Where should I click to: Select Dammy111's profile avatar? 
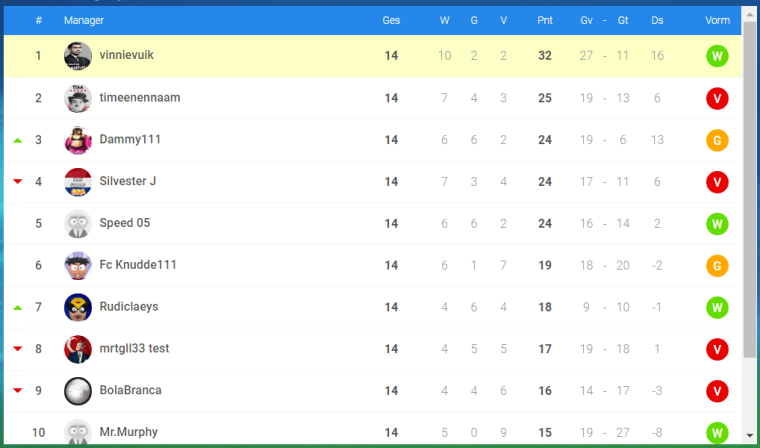[78, 140]
